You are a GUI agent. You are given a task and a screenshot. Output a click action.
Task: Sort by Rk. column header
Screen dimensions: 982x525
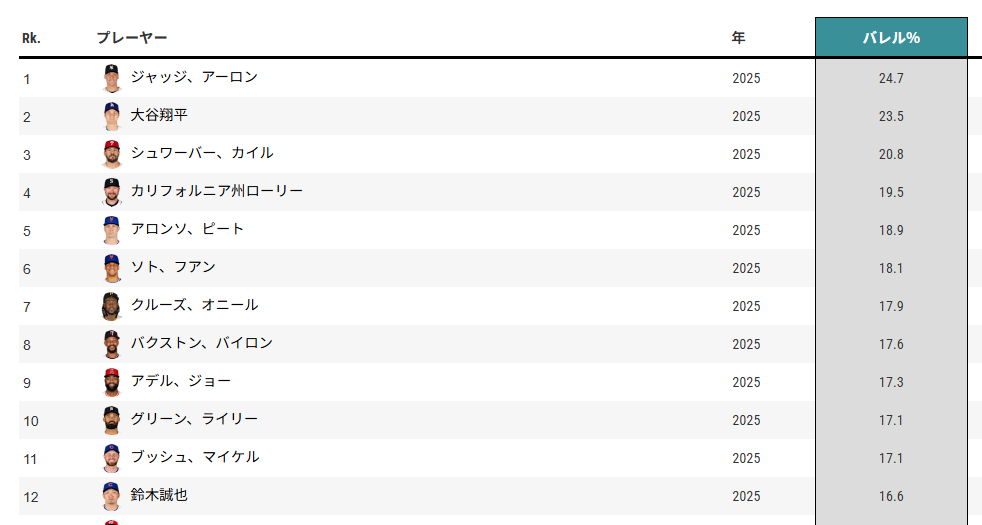pyautogui.click(x=31, y=38)
